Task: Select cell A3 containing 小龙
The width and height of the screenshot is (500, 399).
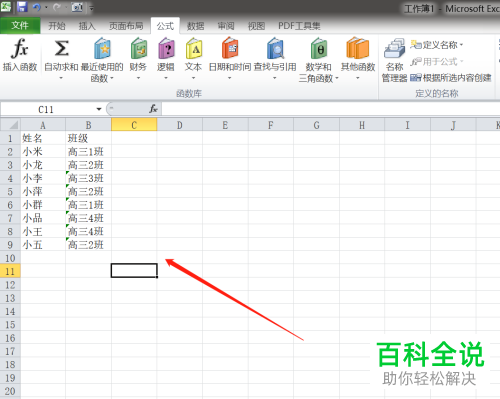Action: 43,165
